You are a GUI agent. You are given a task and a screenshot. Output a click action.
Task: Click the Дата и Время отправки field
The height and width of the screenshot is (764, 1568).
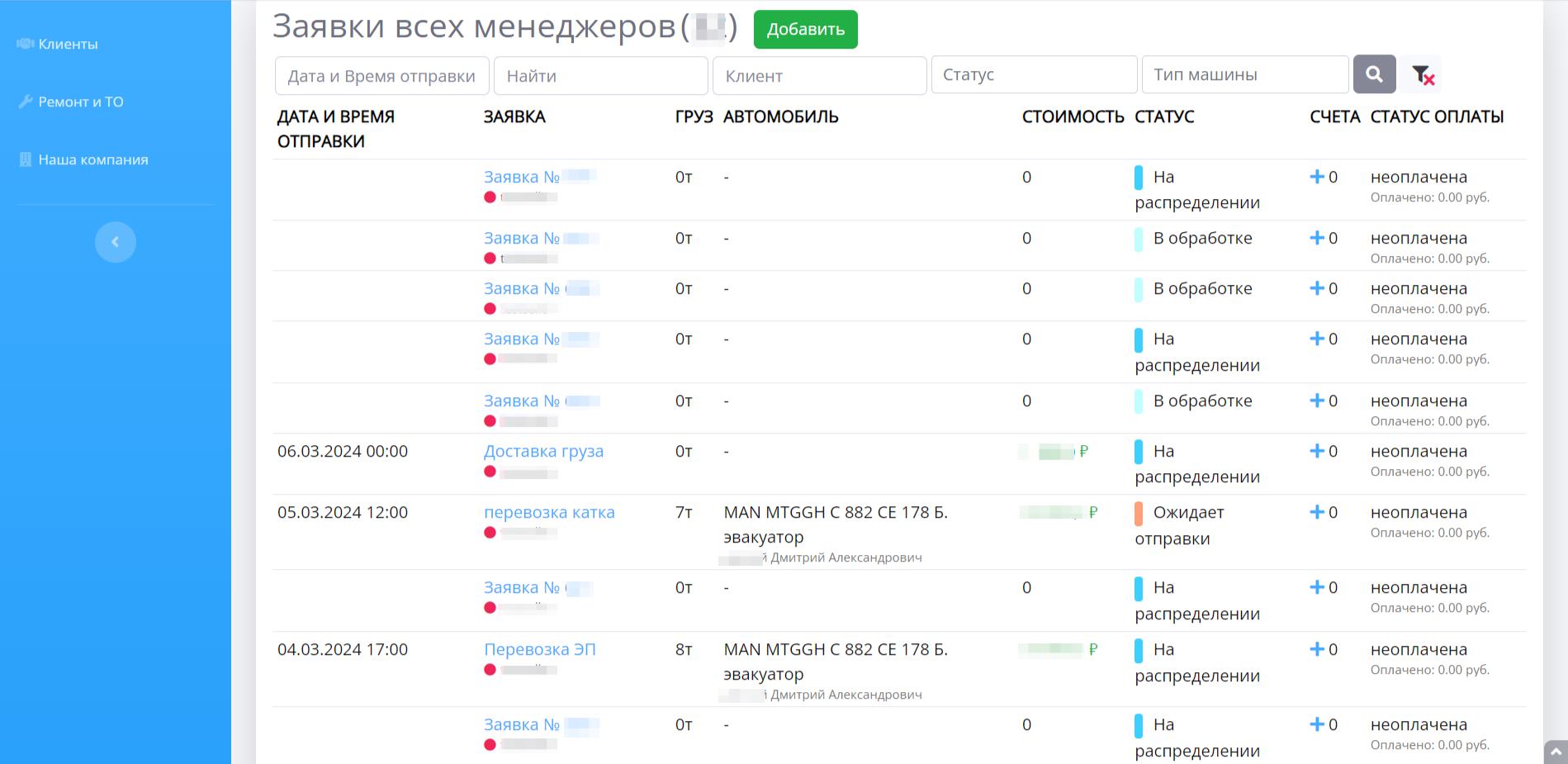click(381, 76)
